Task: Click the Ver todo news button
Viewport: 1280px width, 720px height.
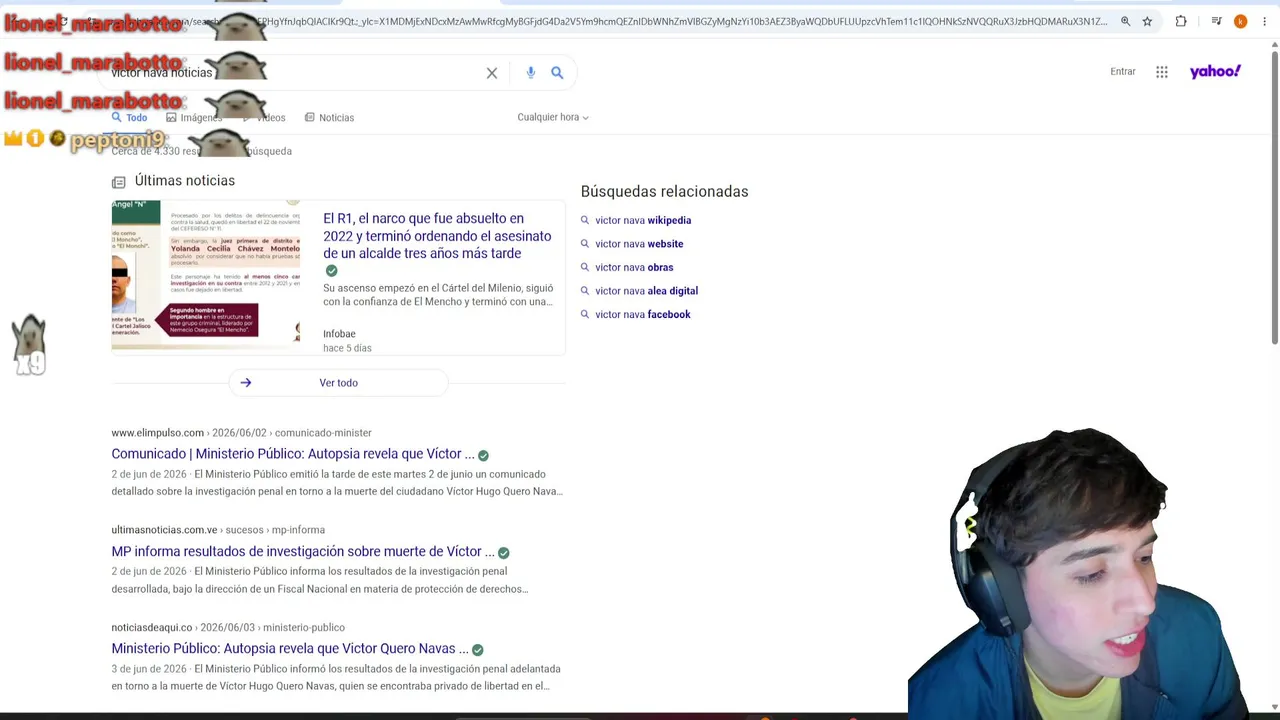Action: (338, 383)
